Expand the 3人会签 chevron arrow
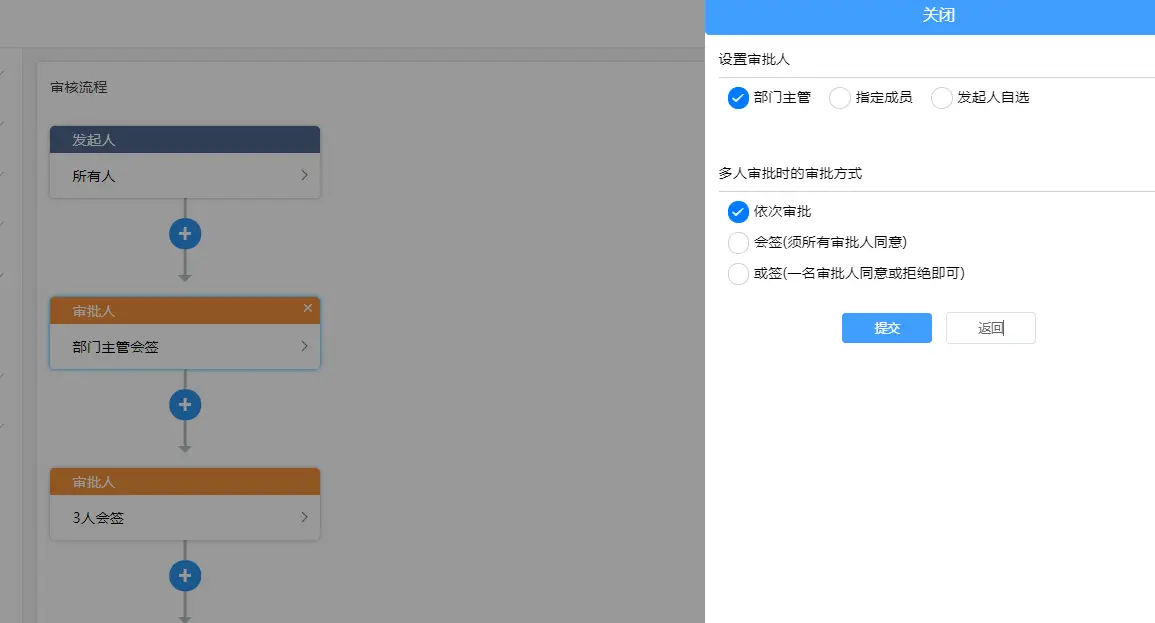 [x=304, y=518]
